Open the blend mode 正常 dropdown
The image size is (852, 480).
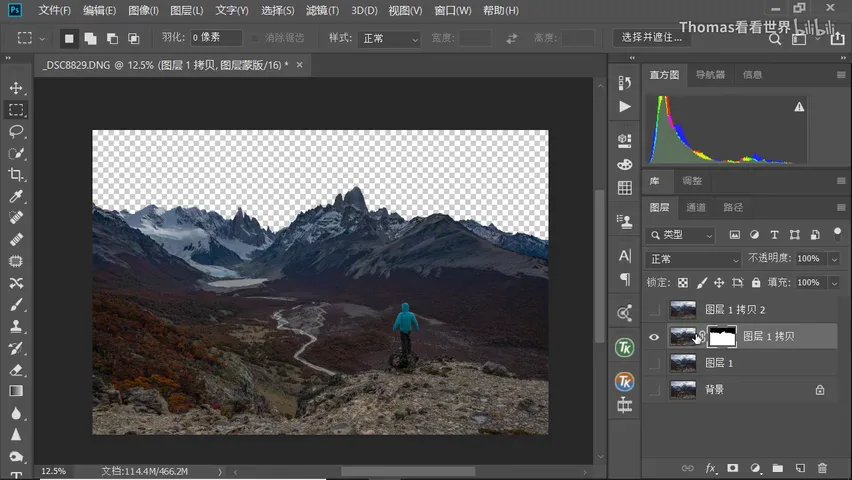[693, 259]
